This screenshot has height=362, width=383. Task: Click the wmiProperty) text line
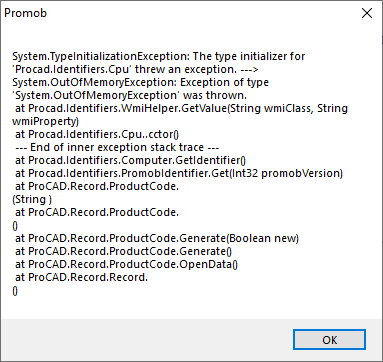(x=46, y=121)
